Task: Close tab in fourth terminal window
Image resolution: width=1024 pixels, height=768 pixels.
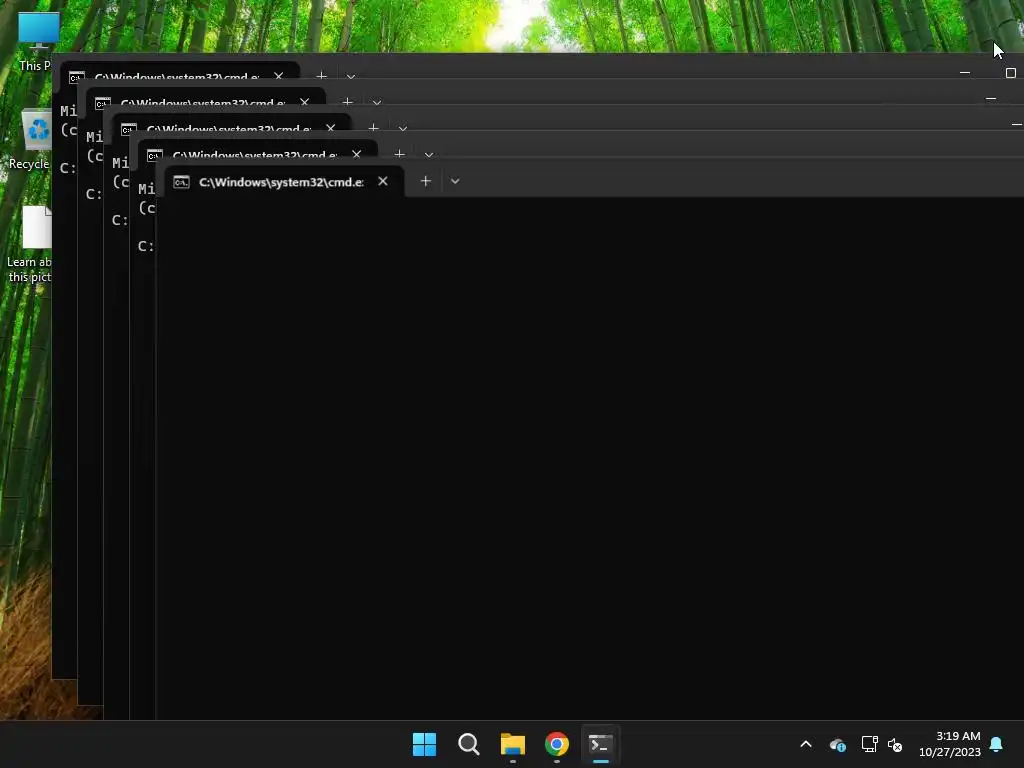Action: click(x=304, y=102)
